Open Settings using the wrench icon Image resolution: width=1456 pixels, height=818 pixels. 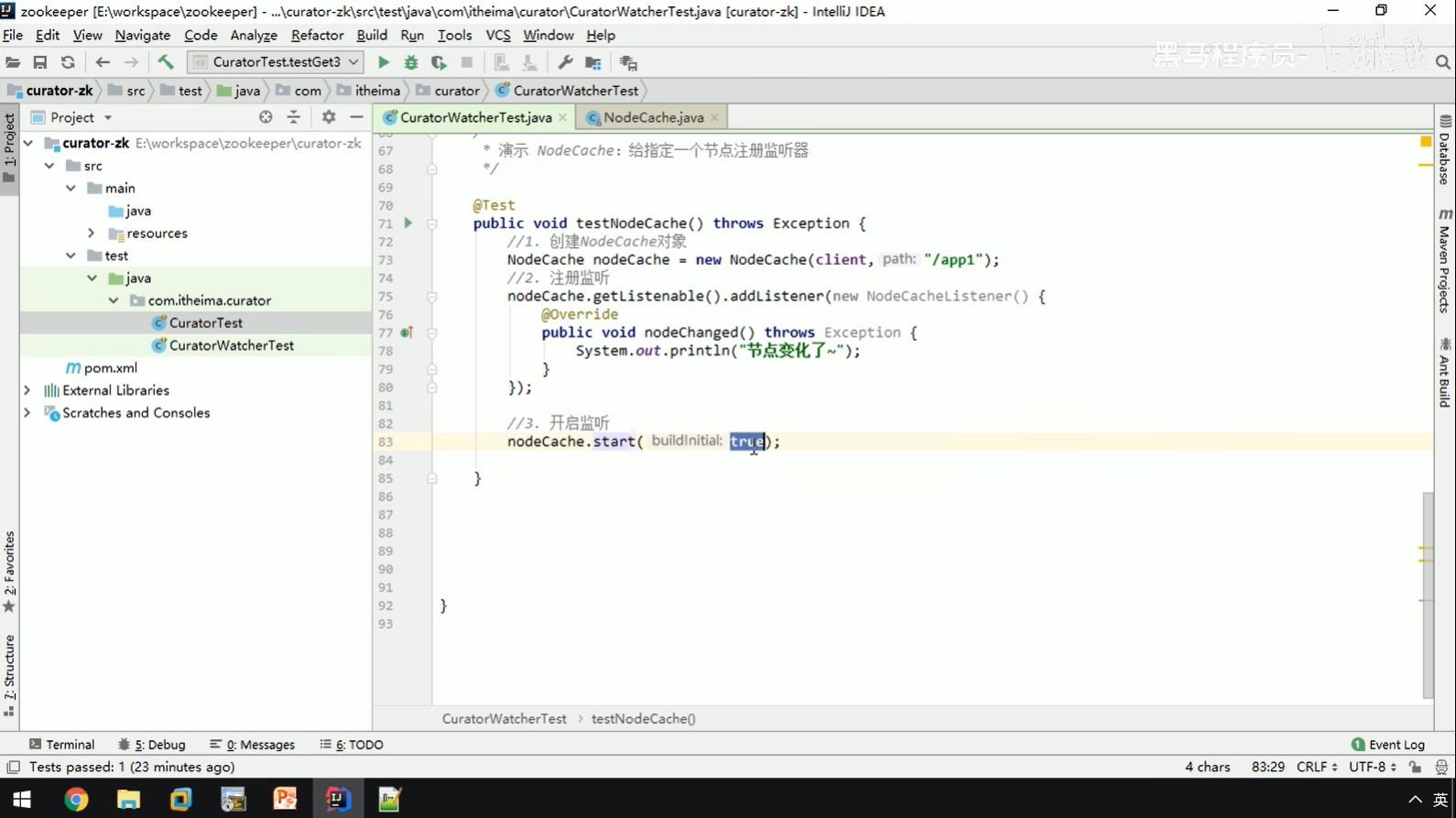click(x=565, y=62)
